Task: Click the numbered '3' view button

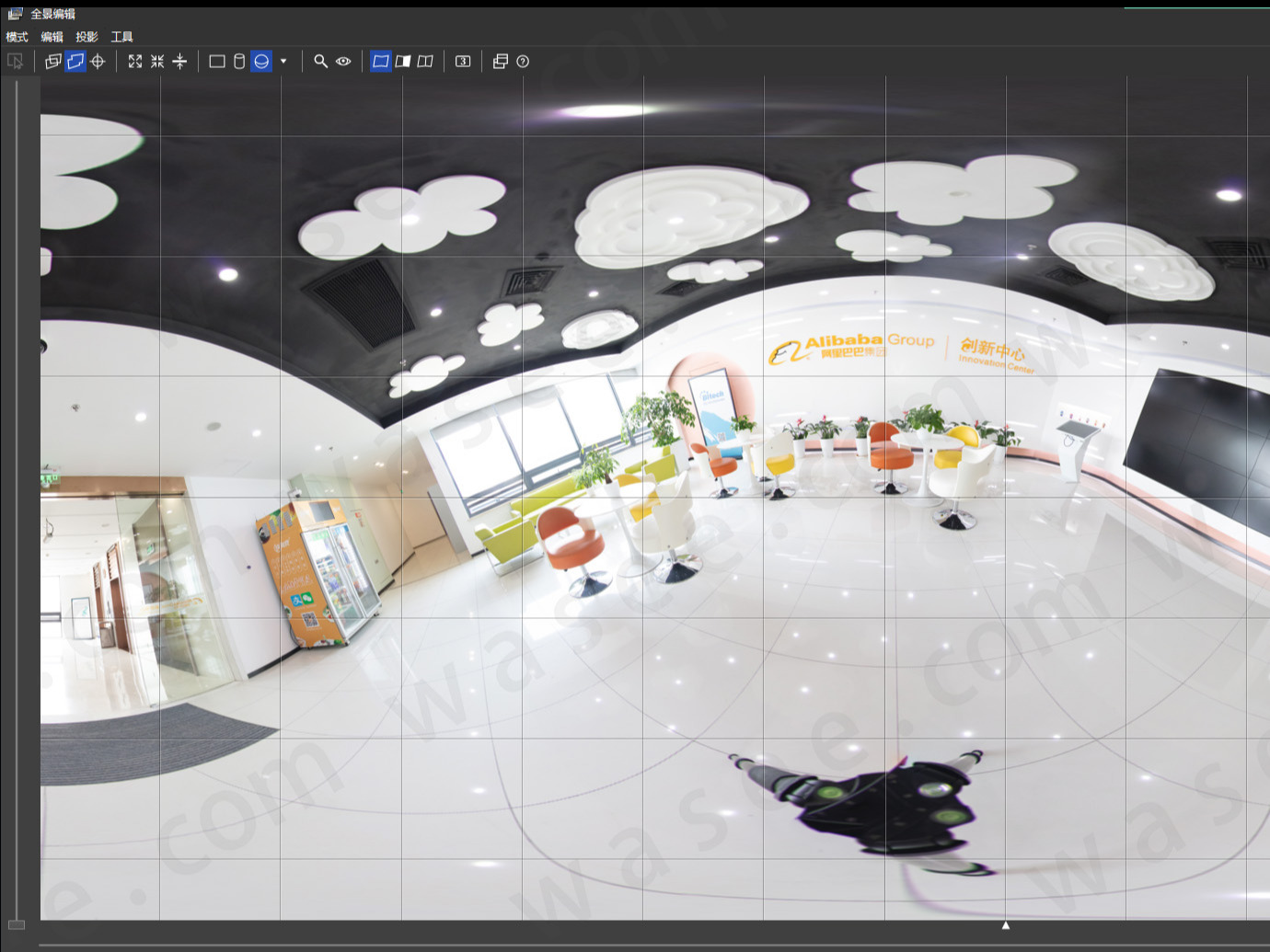Action: pyautogui.click(x=462, y=62)
